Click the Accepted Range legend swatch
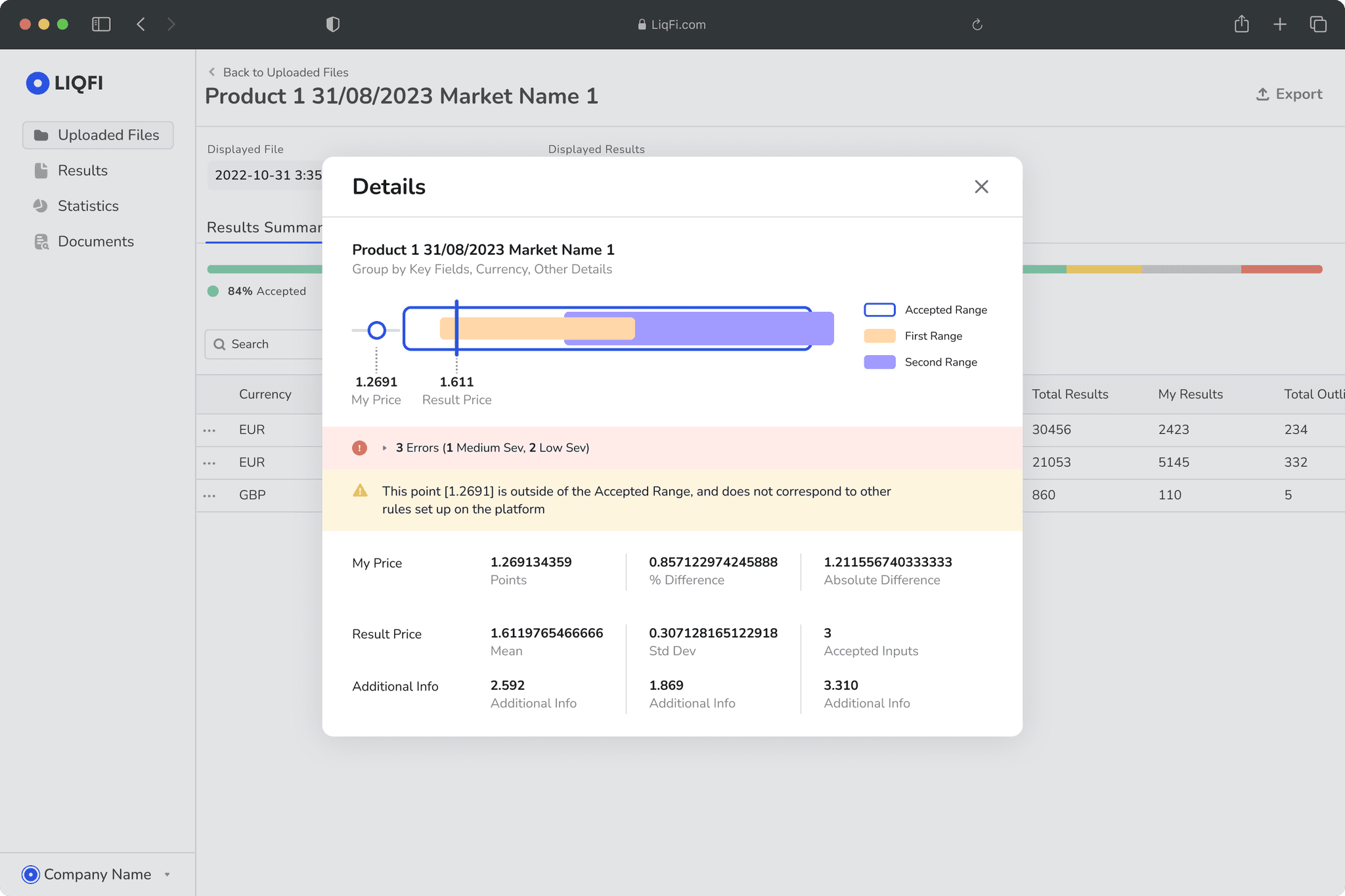The height and width of the screenshot is (896, 1345). tap(879, 310)
